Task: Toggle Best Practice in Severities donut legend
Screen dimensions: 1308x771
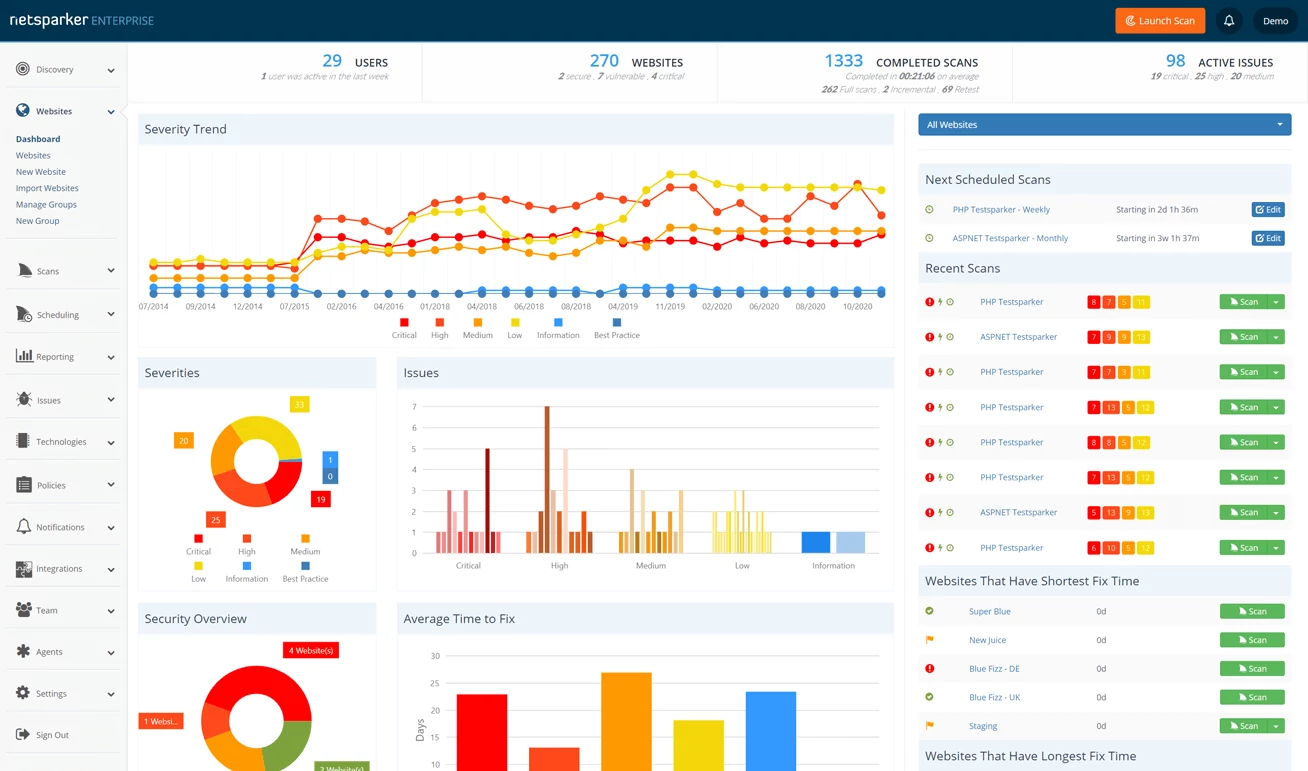Action: pyautogui.click(x=305, y=572)
